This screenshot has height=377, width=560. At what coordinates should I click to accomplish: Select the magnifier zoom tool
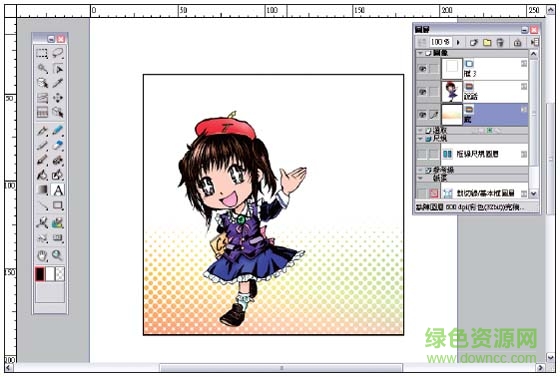tap(58, 255)
